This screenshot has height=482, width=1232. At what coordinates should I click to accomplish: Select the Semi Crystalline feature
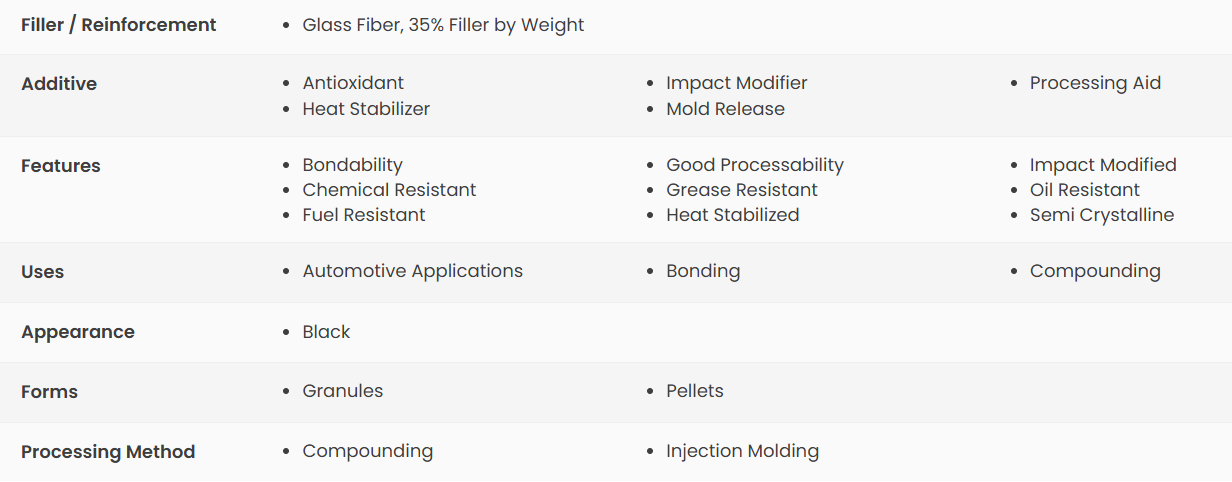(x=1102, y=215)
